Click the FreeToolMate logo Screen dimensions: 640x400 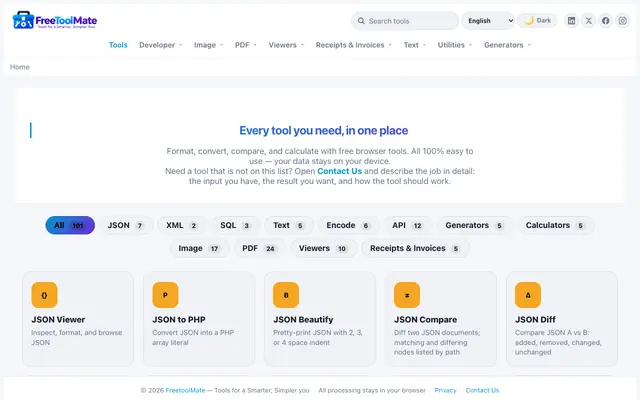55,20
